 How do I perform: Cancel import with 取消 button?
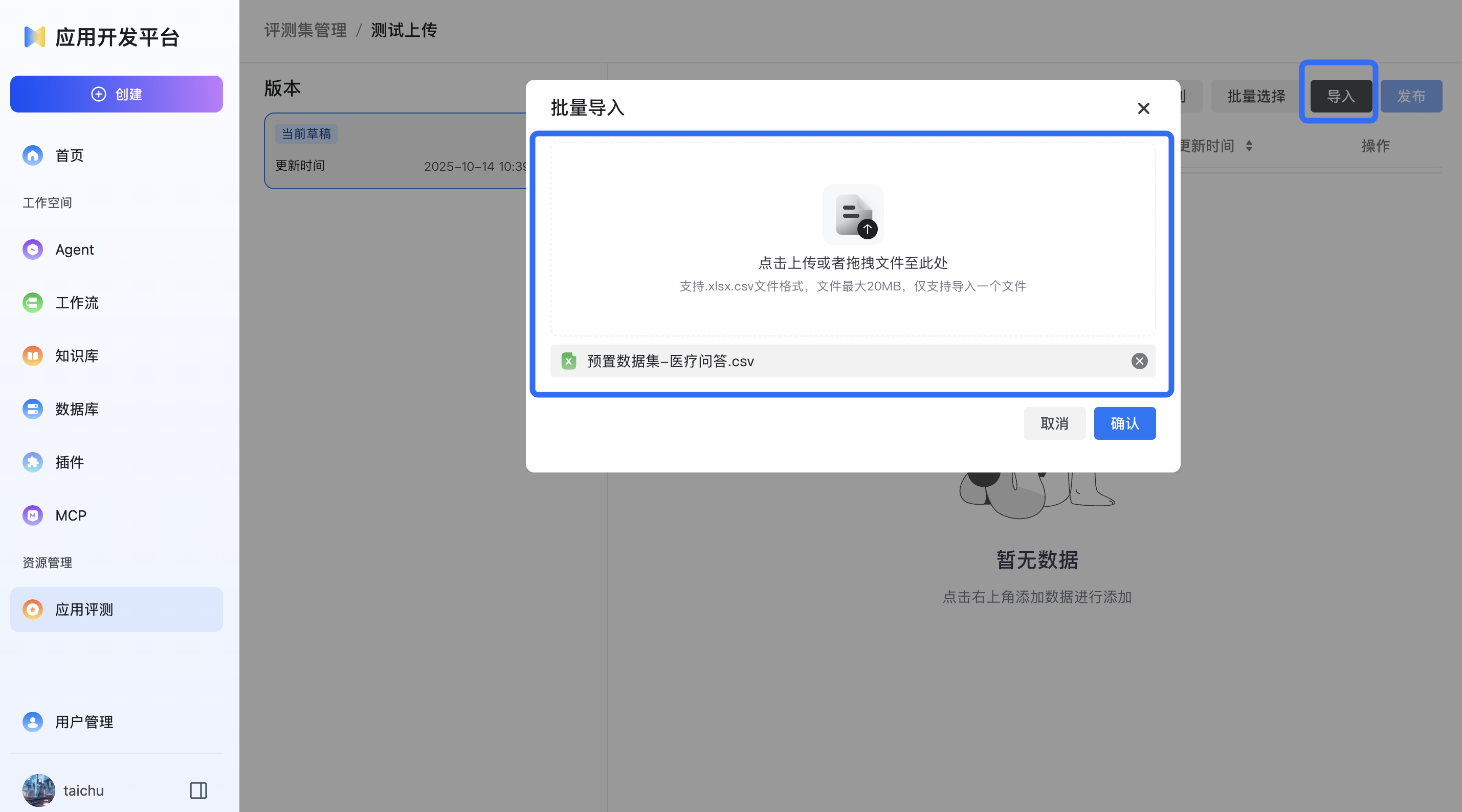(x=1054, y=423)
